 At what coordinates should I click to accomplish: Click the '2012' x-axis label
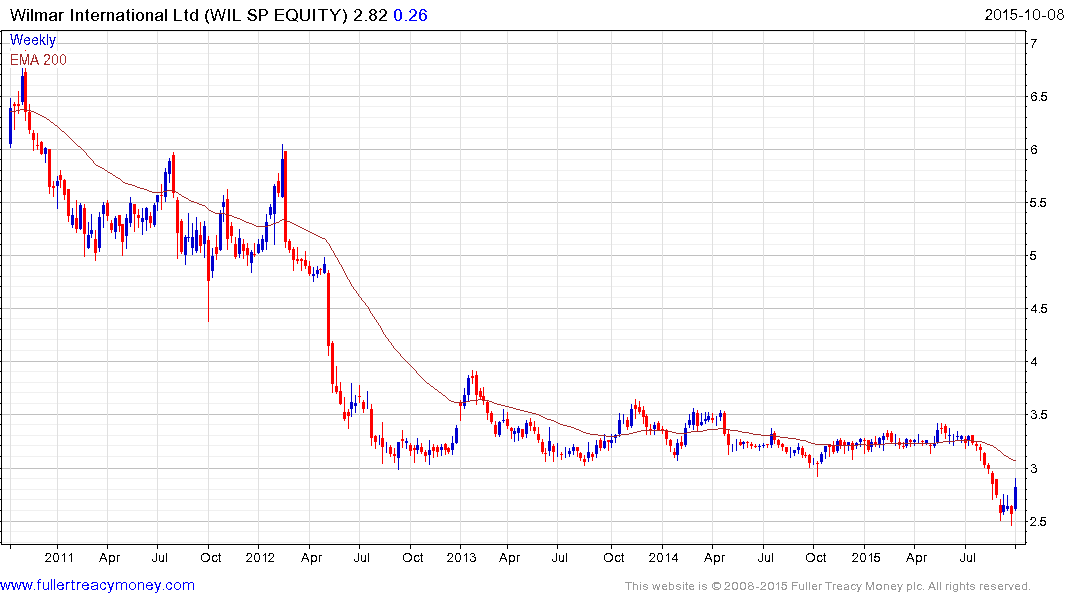click(260, 557)
